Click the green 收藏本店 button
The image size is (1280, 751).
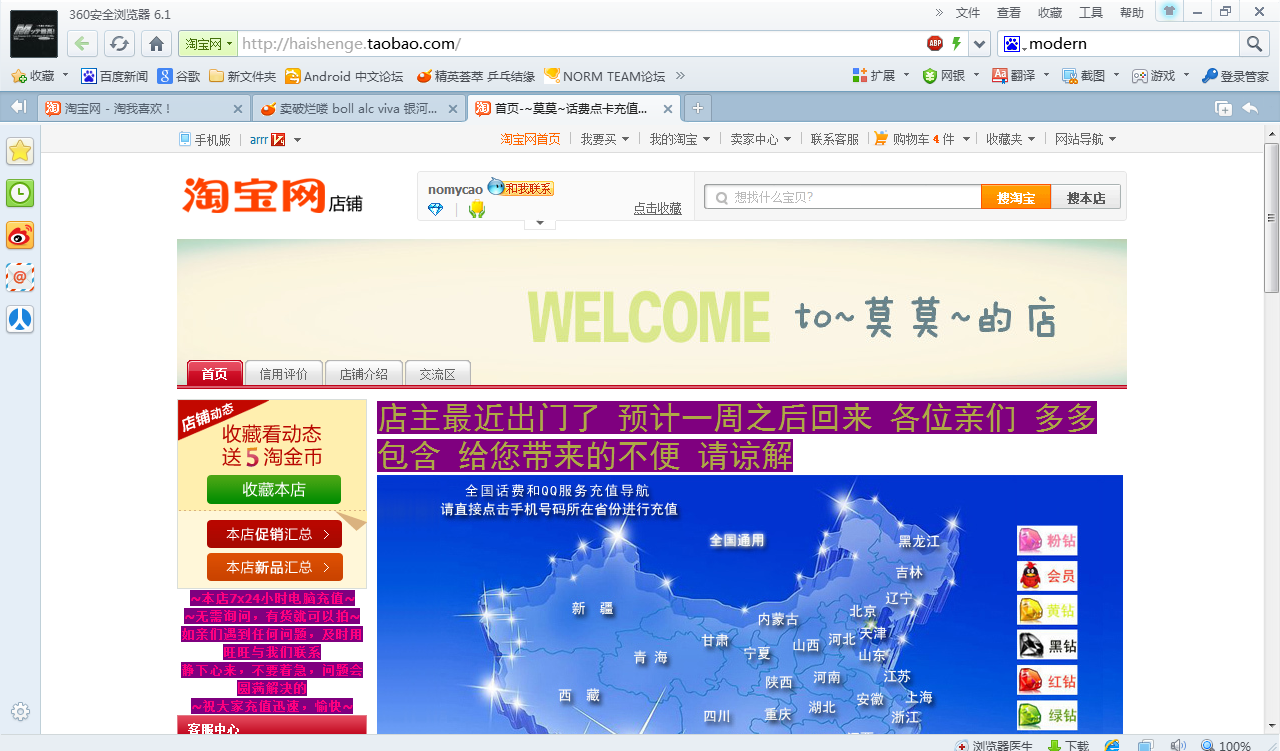pos(274,490)
